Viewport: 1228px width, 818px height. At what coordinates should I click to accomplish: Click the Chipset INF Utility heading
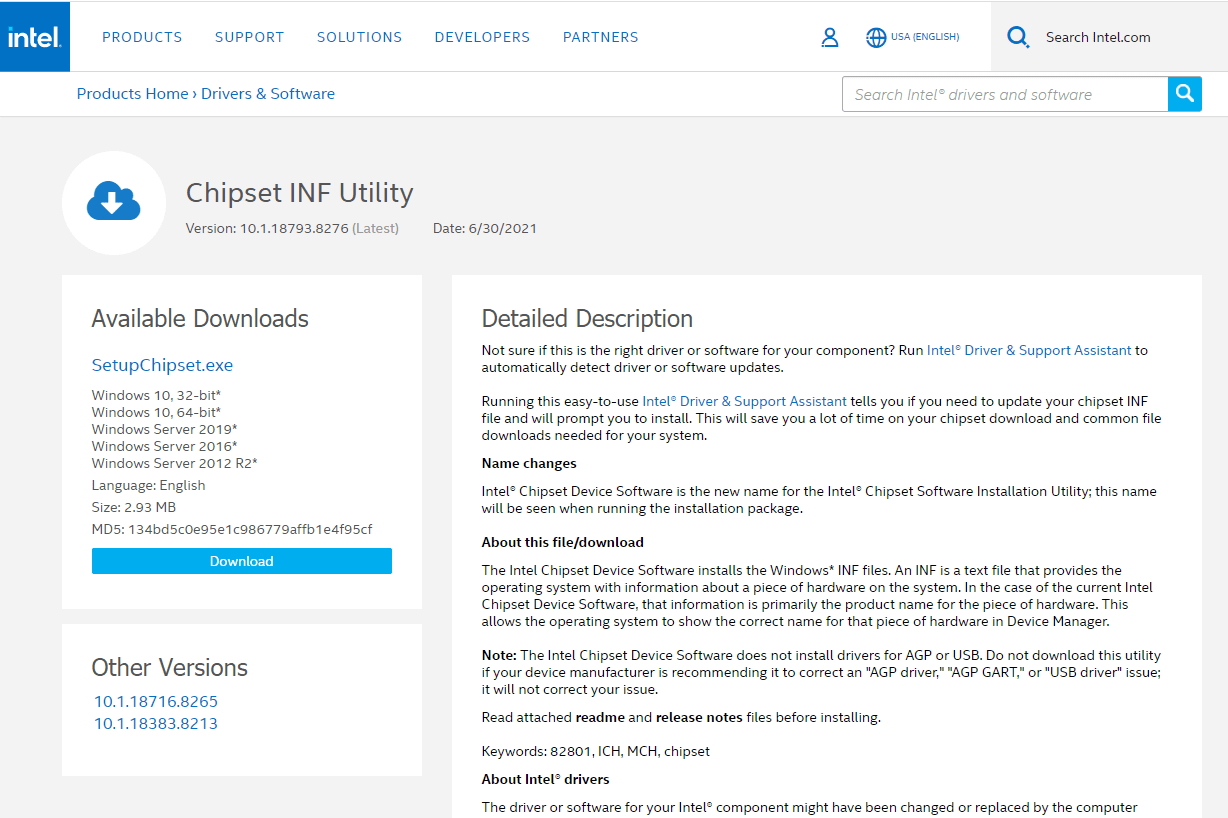click(300, 192)
